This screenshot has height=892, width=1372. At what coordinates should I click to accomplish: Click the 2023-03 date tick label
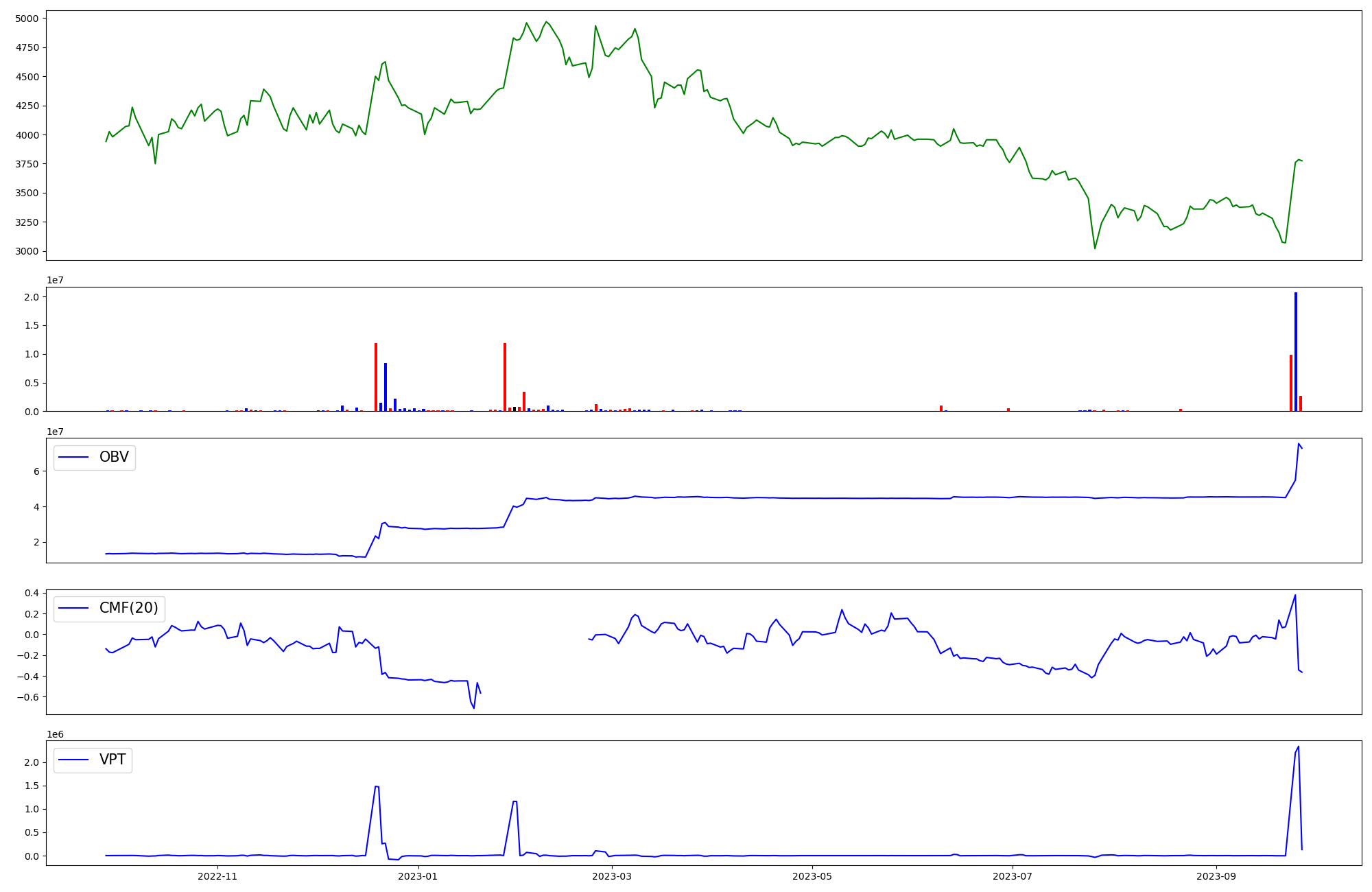pyautogui.click(x=611, y=876)
